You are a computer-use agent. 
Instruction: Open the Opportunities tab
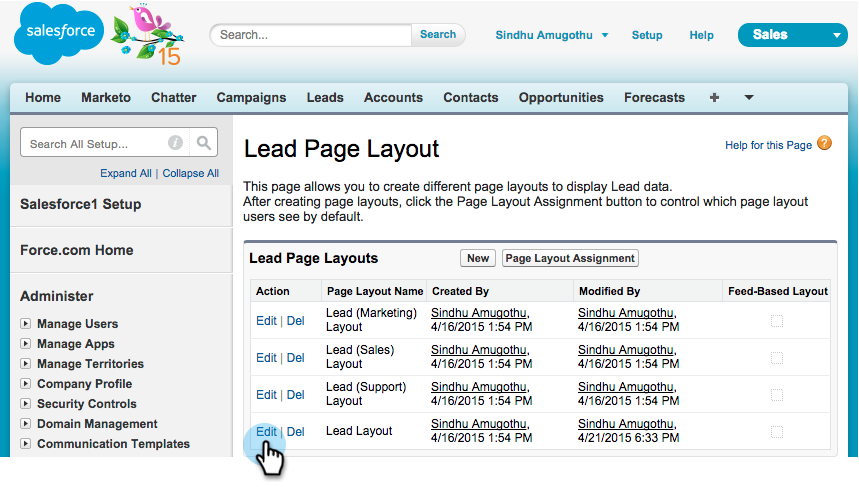pos(561,98)
